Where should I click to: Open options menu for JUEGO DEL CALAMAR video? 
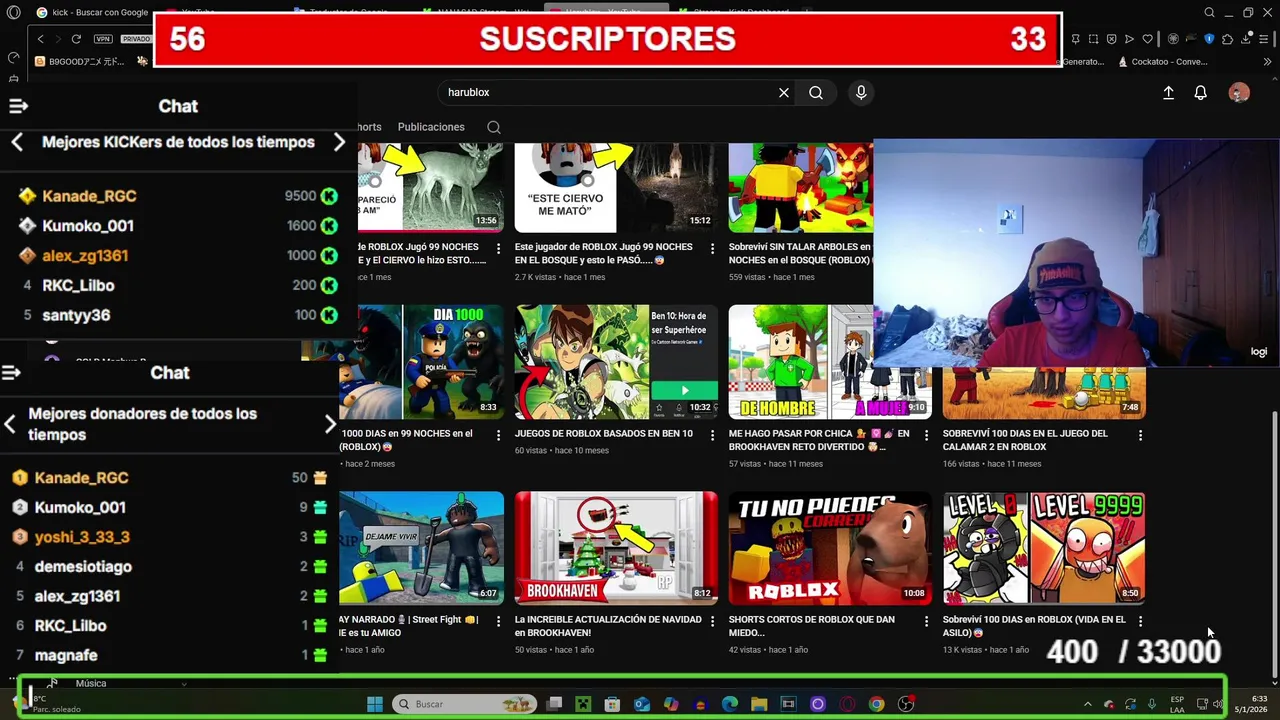pyautogui.click(x=1141, y=435)
